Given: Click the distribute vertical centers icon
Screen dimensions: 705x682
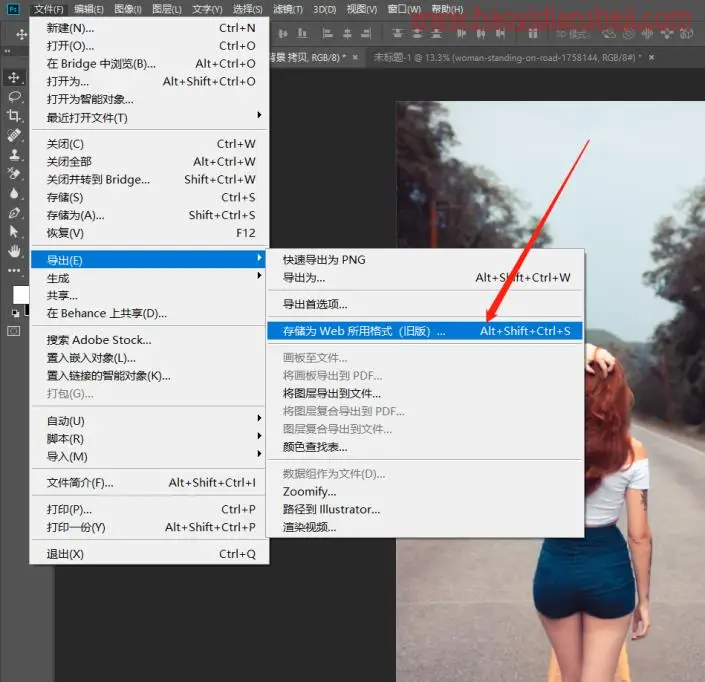Looking at the screenshot, I should click(417, 33).
